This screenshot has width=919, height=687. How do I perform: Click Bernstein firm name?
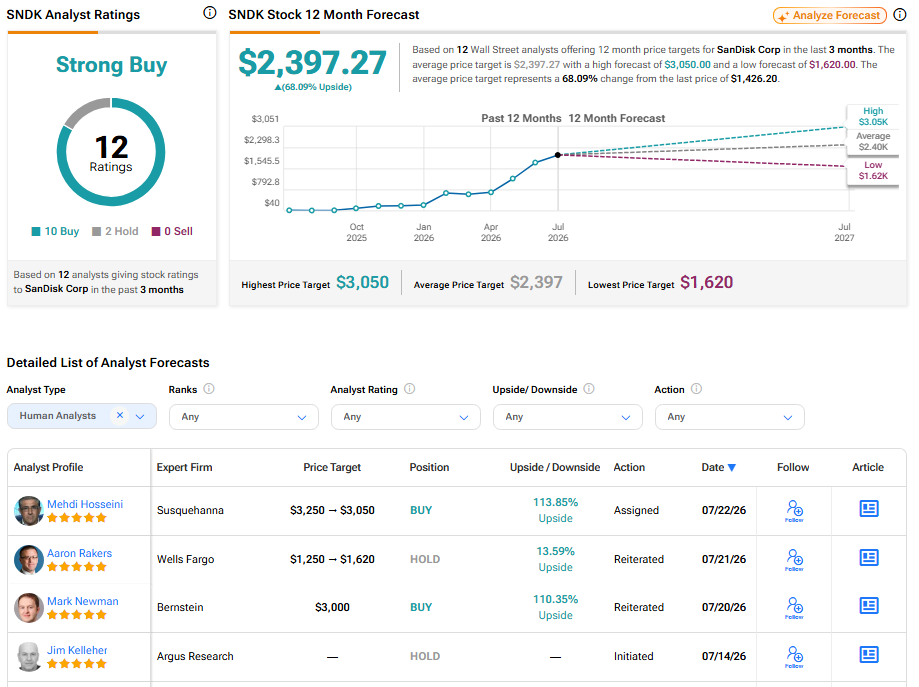point(181,608)
